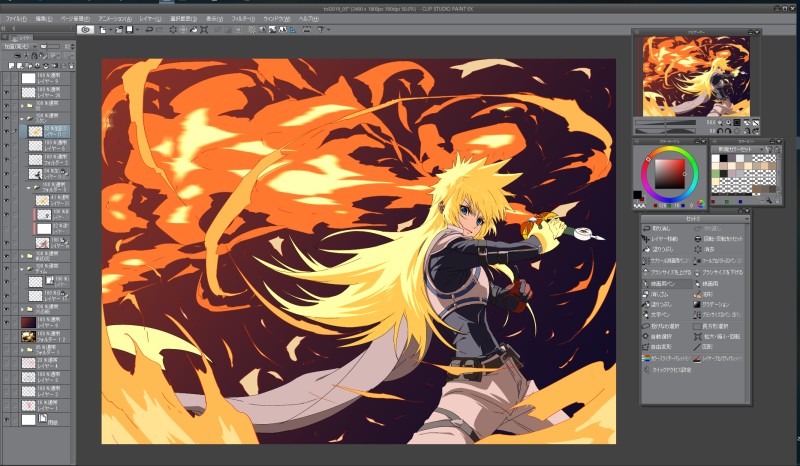This screenshot has width=800, height=466.
Task: Open the dropdown arrow next to Save icon
Action: pyautogui.click(x=138, y=30)
